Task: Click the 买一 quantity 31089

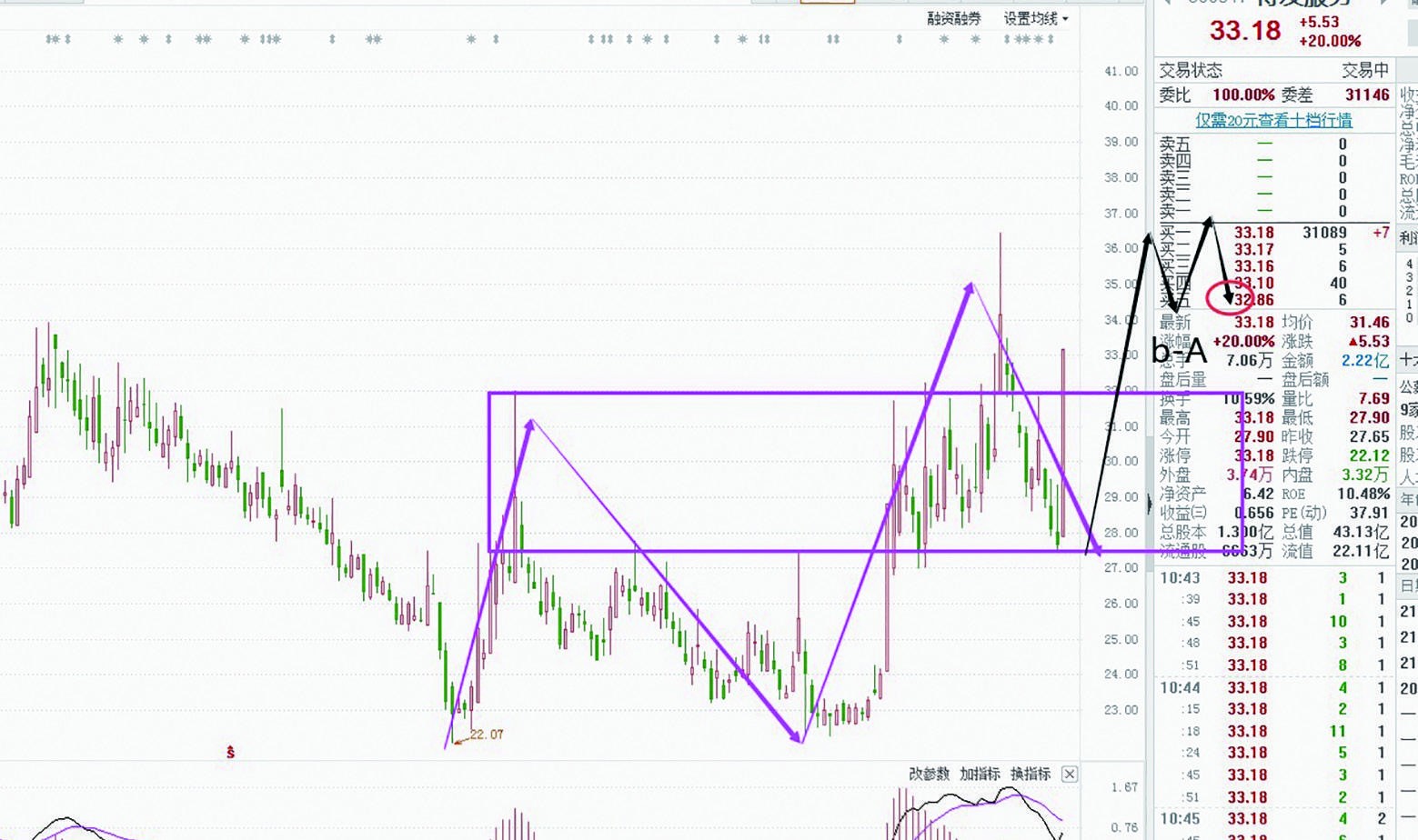Action: coord(1324,233)
